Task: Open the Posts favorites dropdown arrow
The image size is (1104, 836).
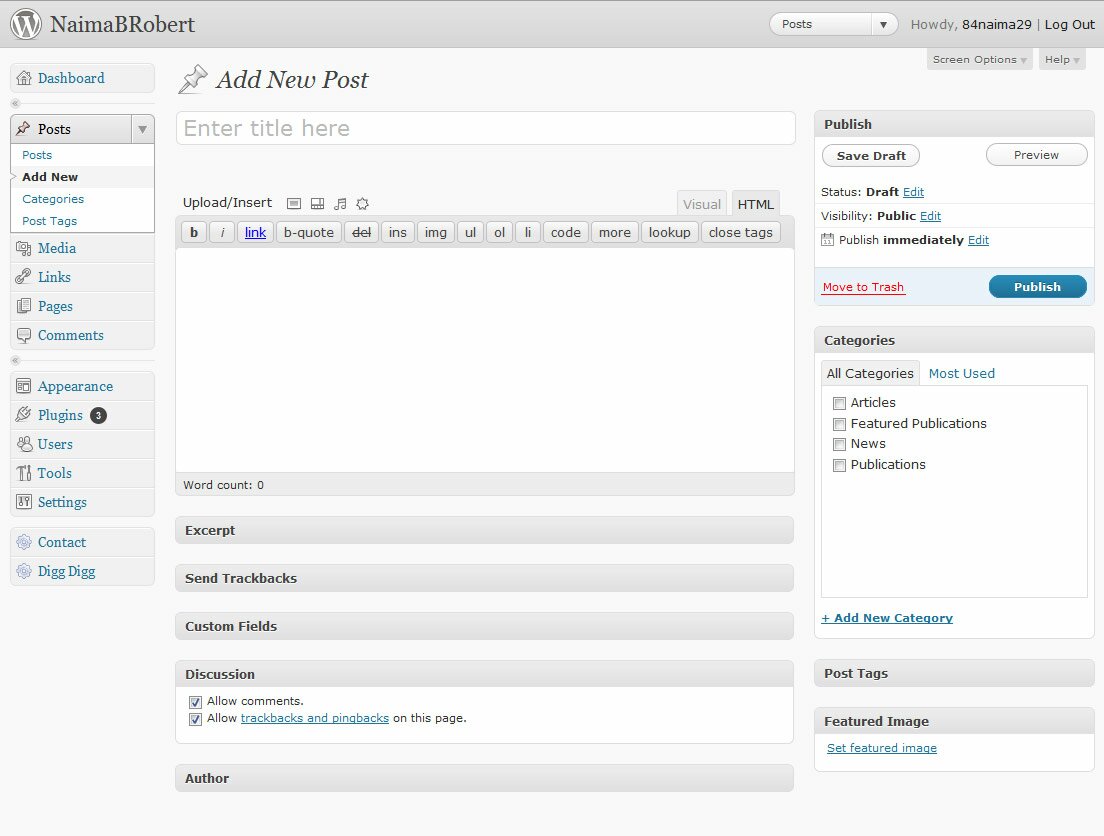Action: tap(884, 25)
